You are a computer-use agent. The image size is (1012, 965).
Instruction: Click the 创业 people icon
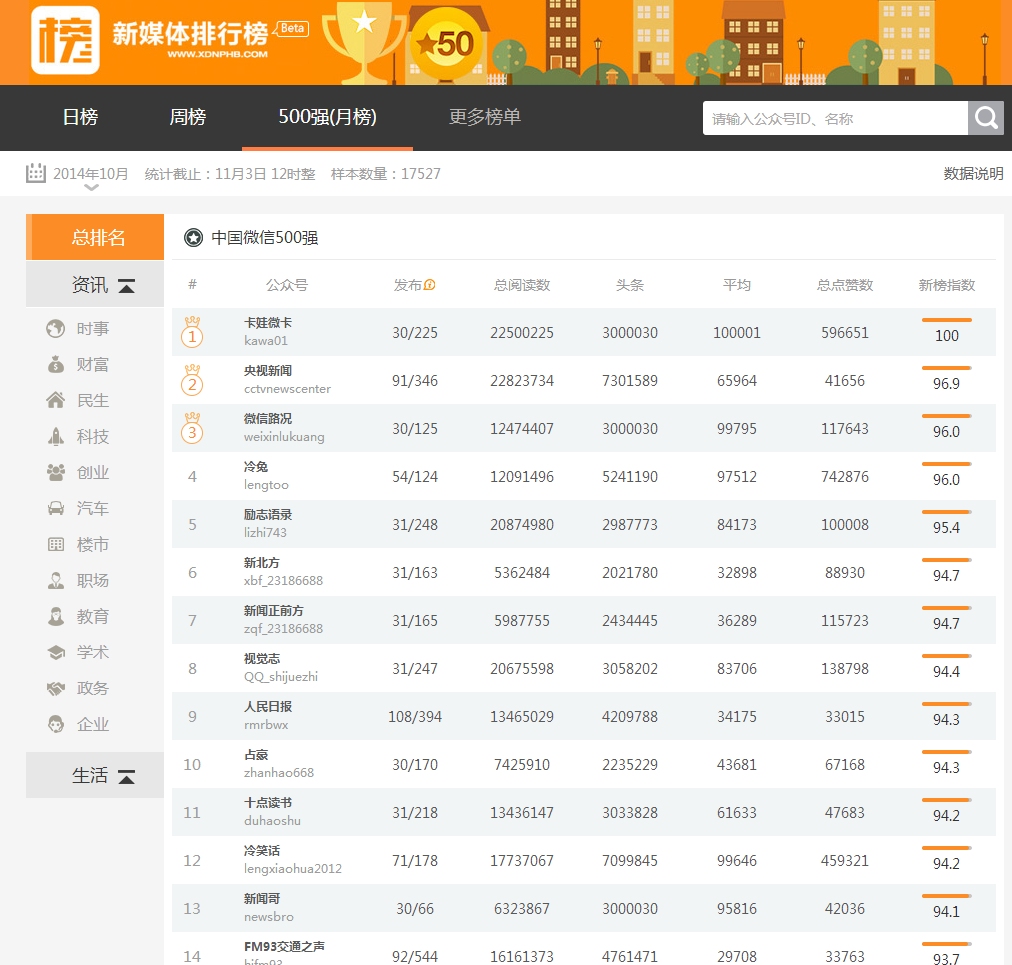point(56,472)
